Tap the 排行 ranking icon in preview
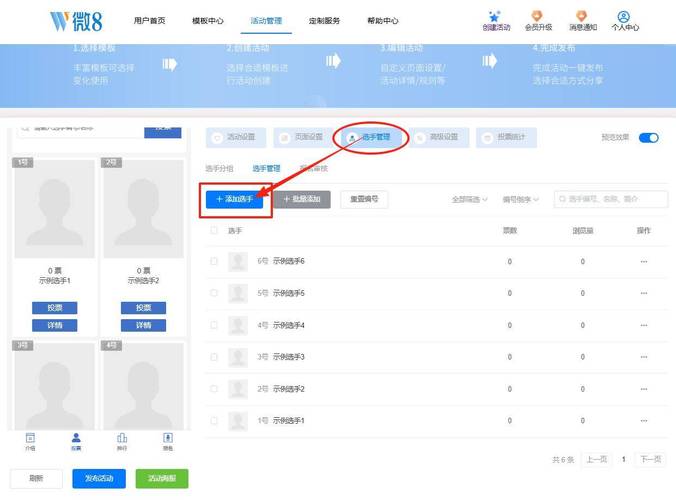The image size is (676, 500). point(122,442)
